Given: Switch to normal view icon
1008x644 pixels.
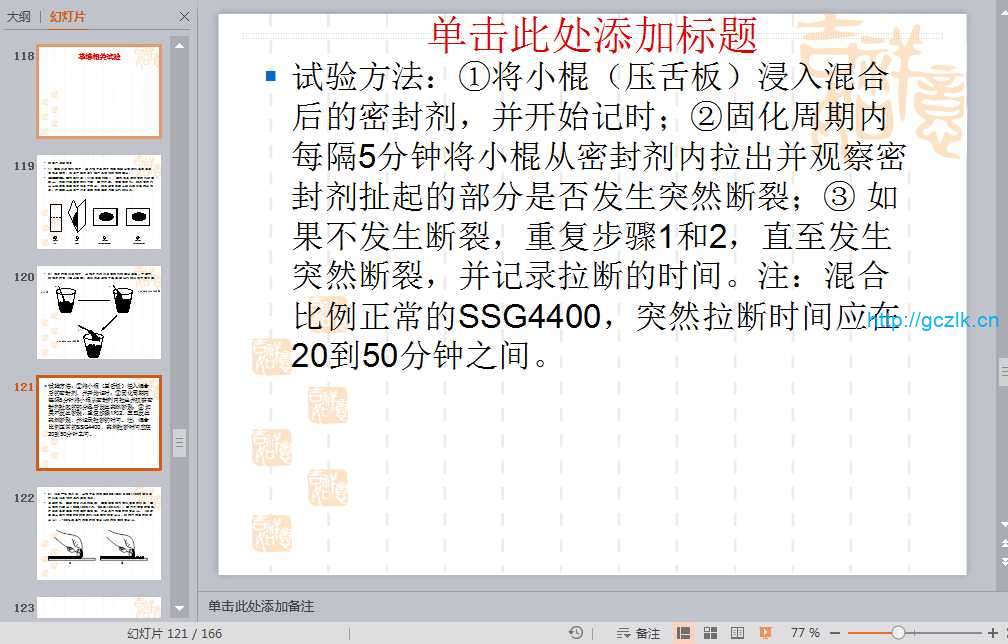Looking at the screenshot, I should (x=683, y=633).
